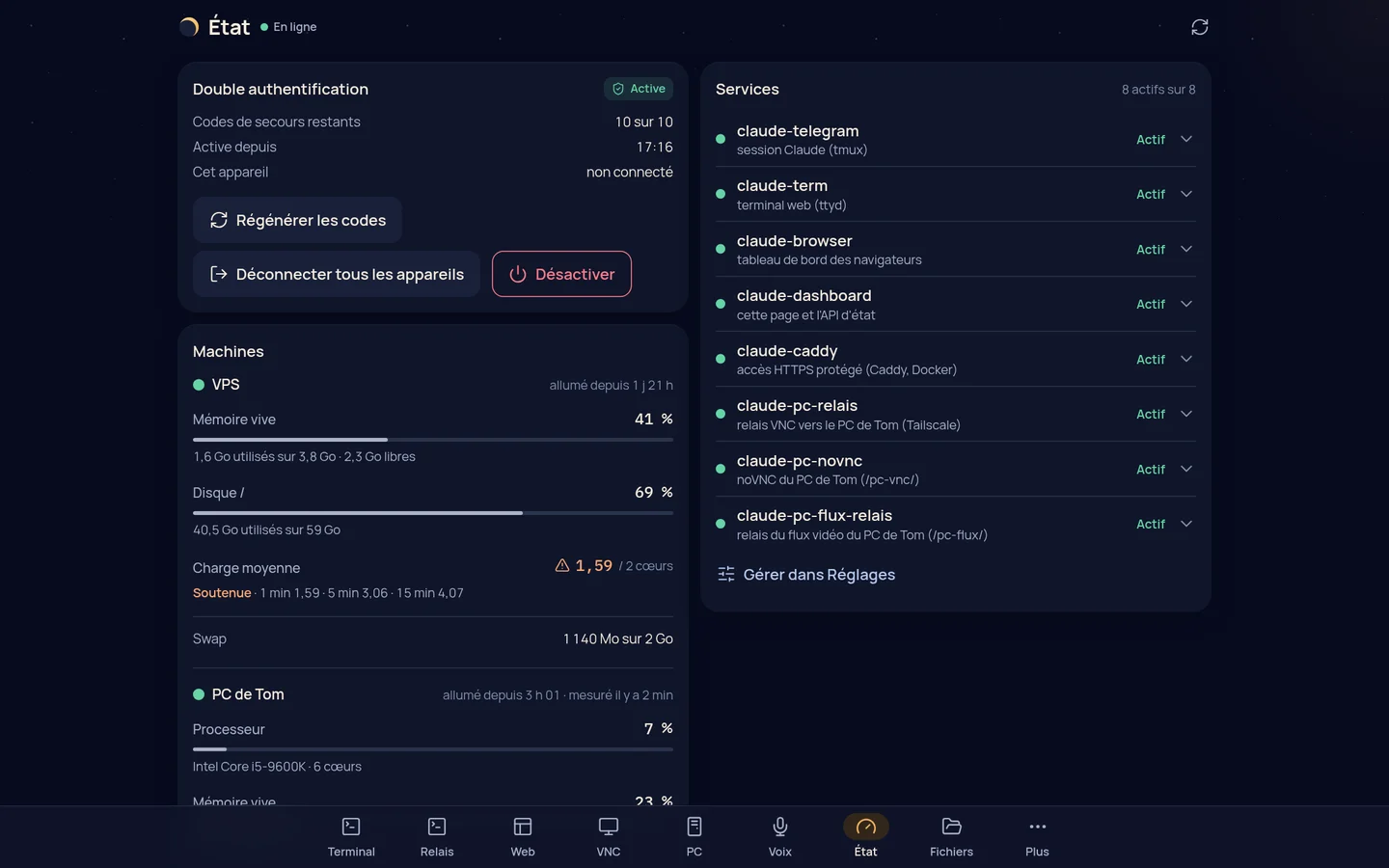Click Régénérer les codes button
The image size is (1389, 868).
click(297, 220)
